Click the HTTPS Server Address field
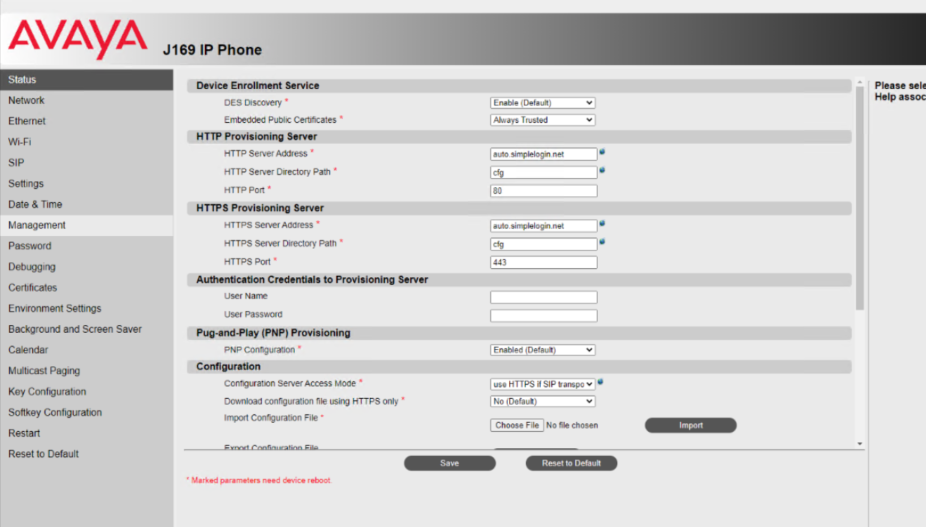The width and height of the screenshot is (926, 527). click(543, 226)
